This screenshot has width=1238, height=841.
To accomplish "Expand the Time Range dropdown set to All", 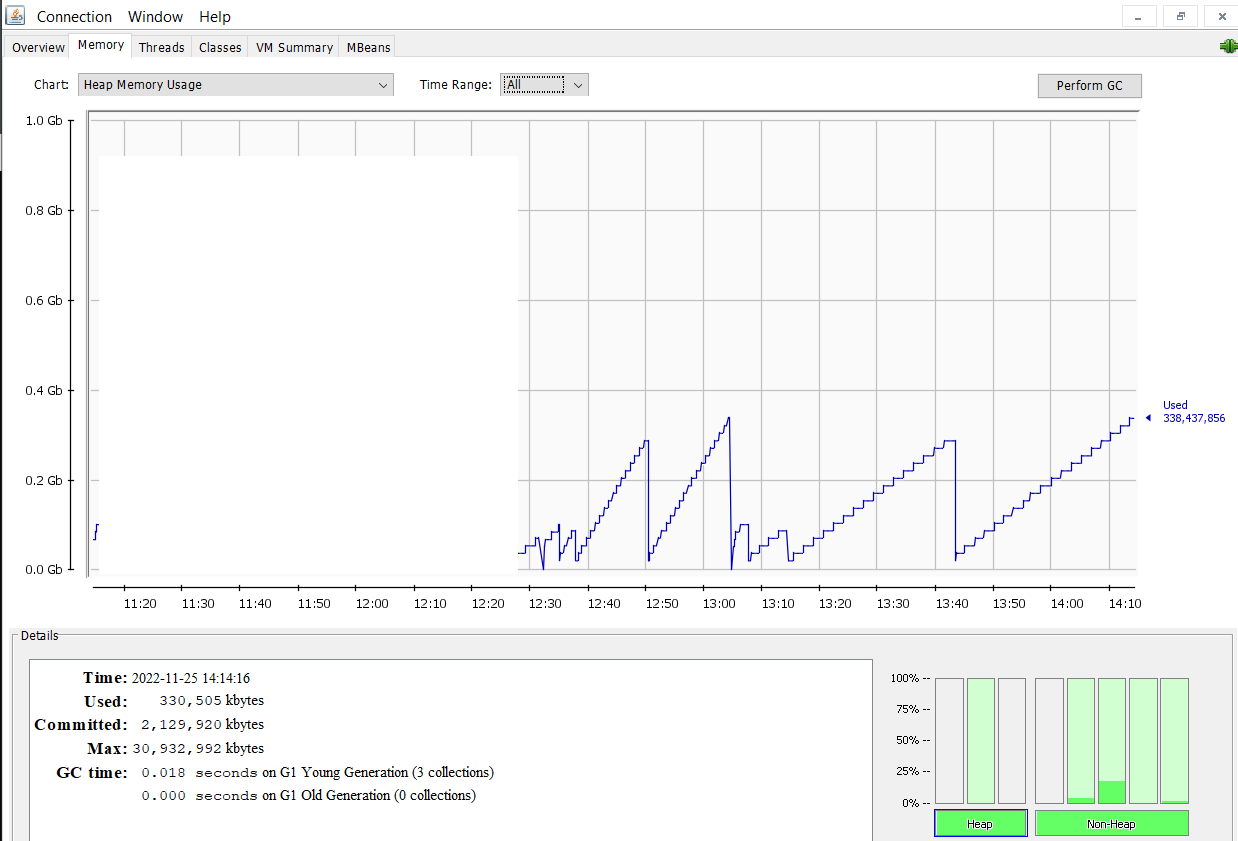I will coord(544,85).
